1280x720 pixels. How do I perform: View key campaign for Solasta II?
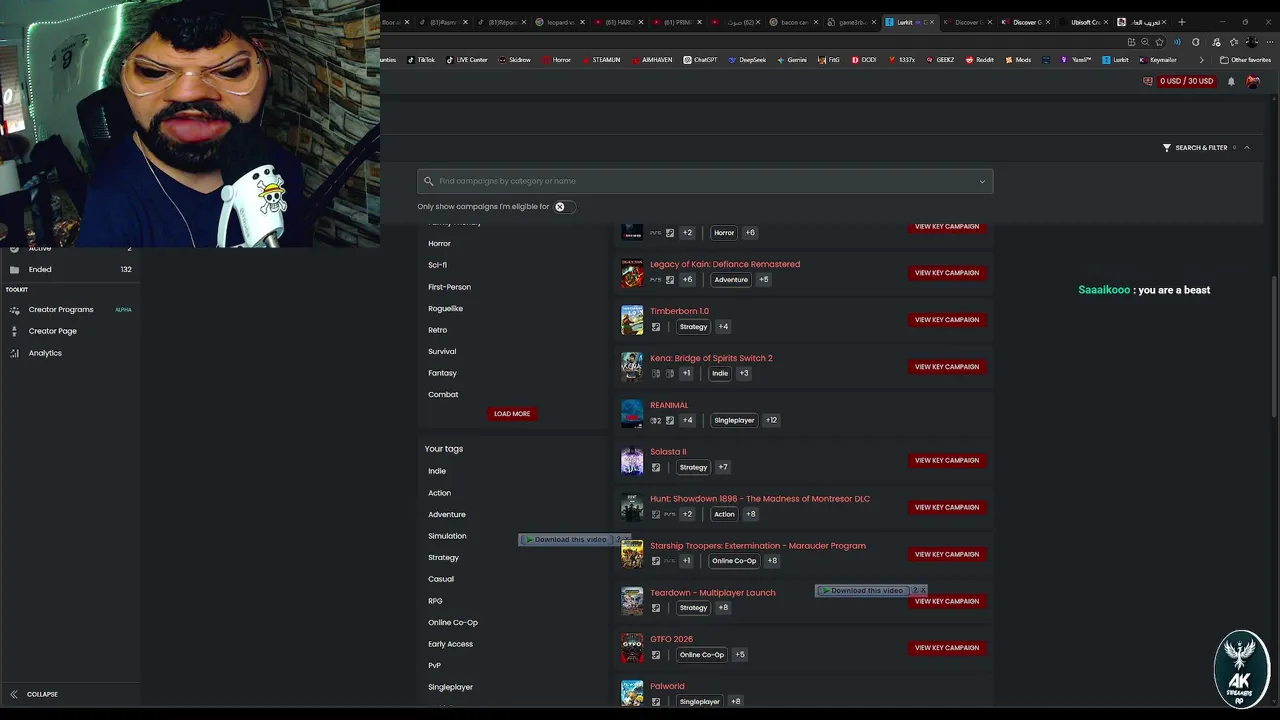(x=947, y=461)
